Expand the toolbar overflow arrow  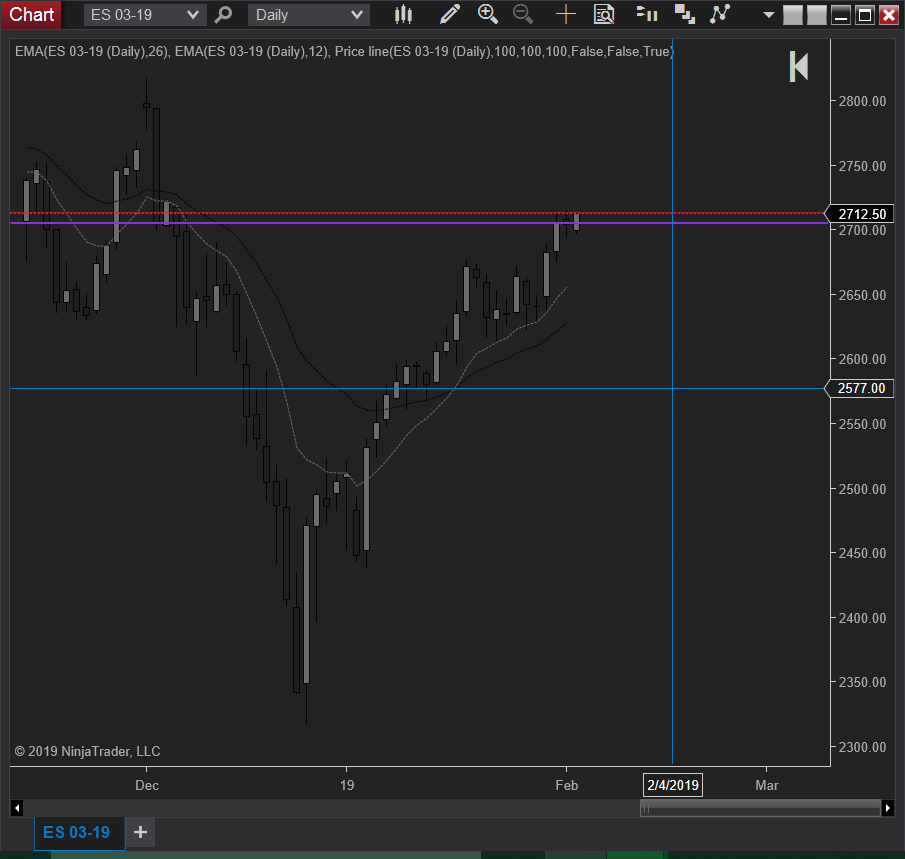(768, 15)
